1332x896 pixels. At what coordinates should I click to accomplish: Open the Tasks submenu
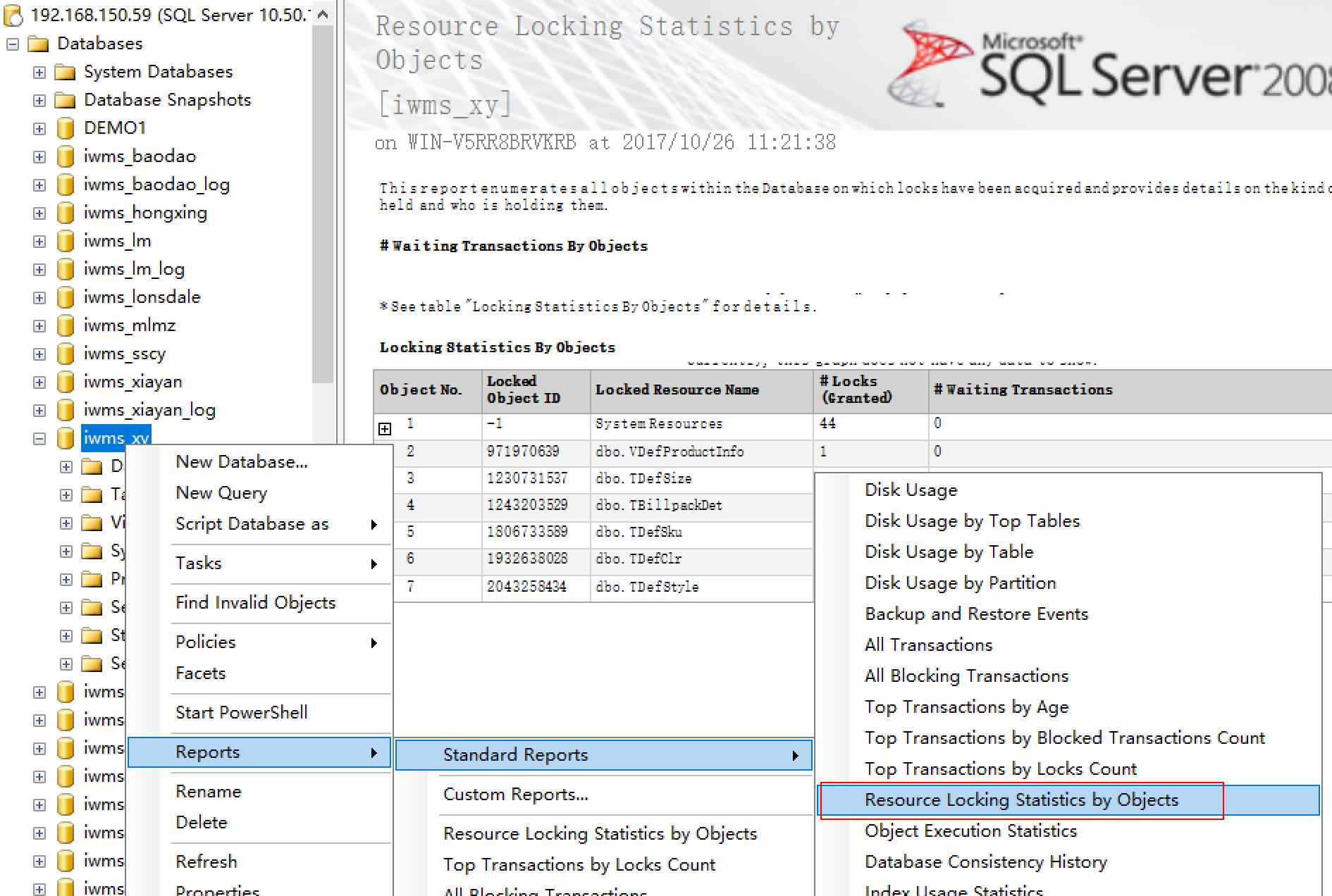click(x=260, y=564)
